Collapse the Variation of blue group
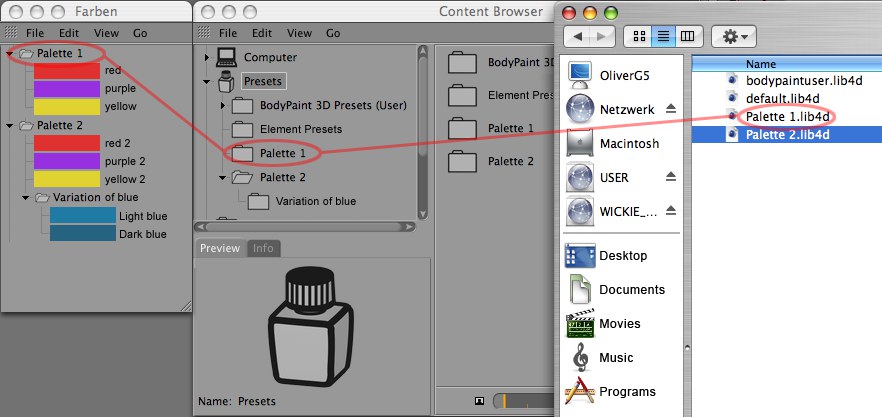This screenshot has width=882, height=417. (26, 198)
